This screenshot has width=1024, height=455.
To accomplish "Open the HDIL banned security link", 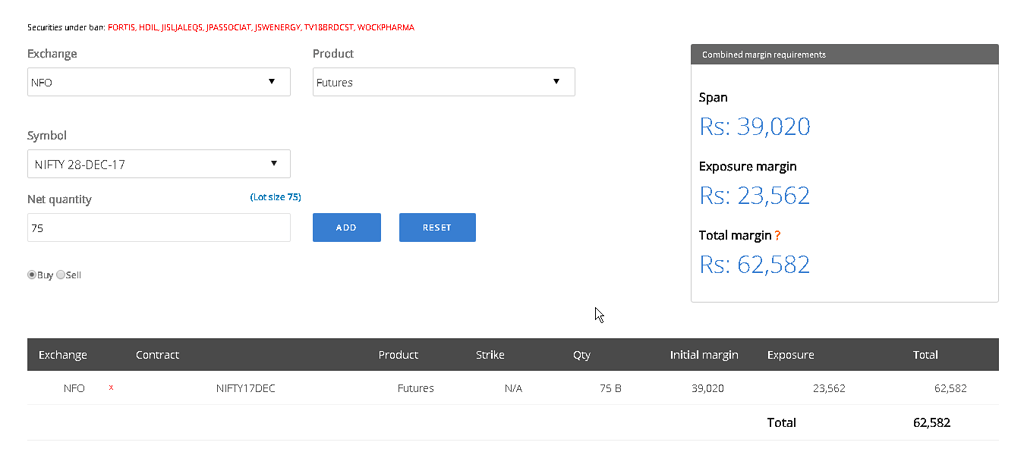I will (149, 27).
